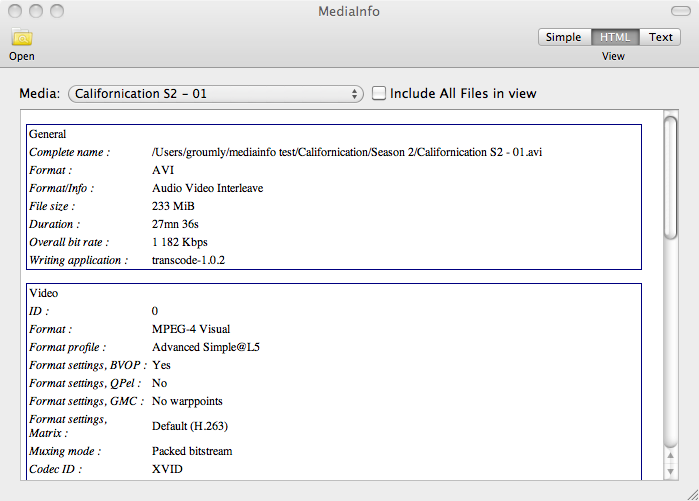Open a media file with the folder icon
Screen dimensions: 699x501
22,37
